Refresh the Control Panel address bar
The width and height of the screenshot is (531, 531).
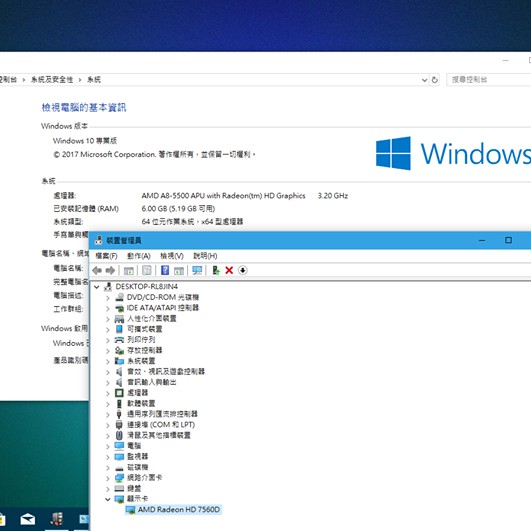tap(434, 80)
